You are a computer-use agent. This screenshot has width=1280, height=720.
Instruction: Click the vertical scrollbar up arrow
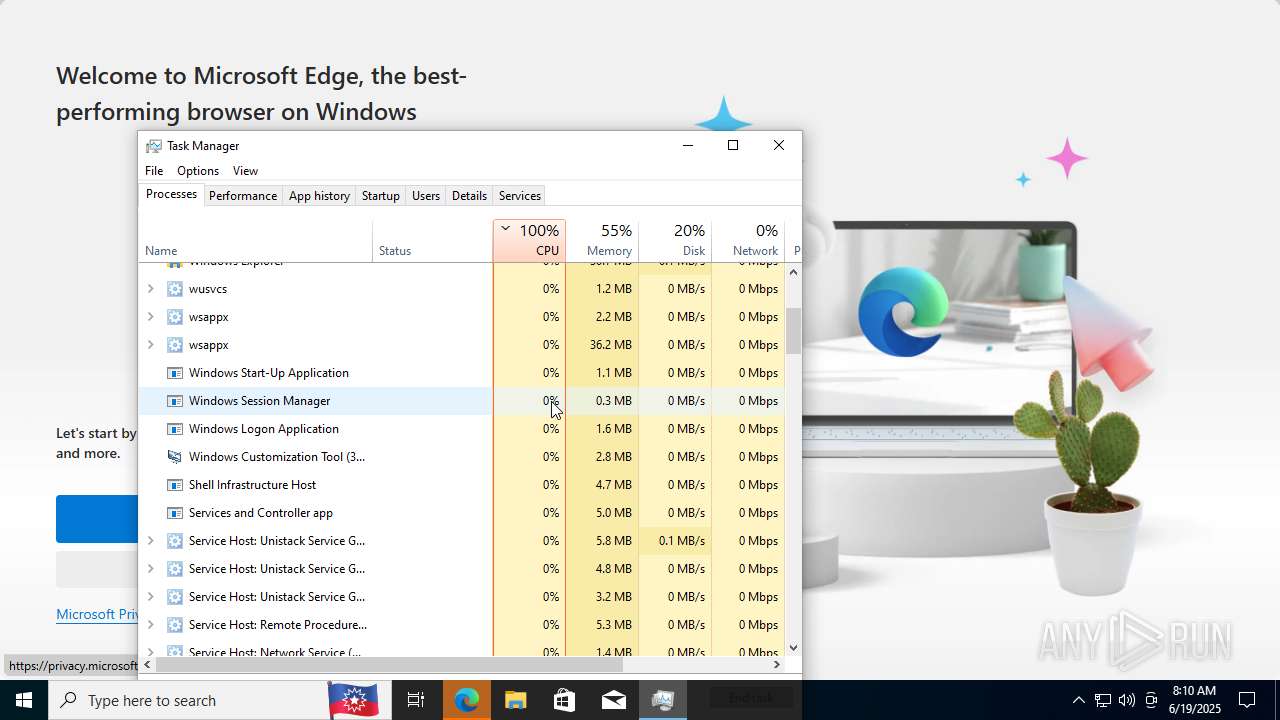(x=794, y=272)
